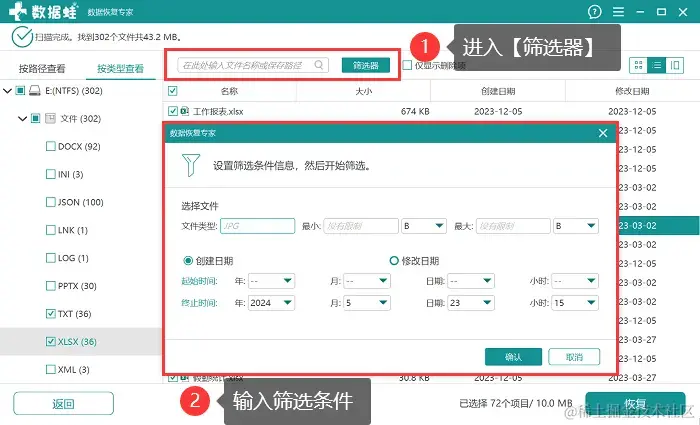Screen dimensions: 700x425
Task: Switch to the 按路径查看 tab
Action: point(42,68)
